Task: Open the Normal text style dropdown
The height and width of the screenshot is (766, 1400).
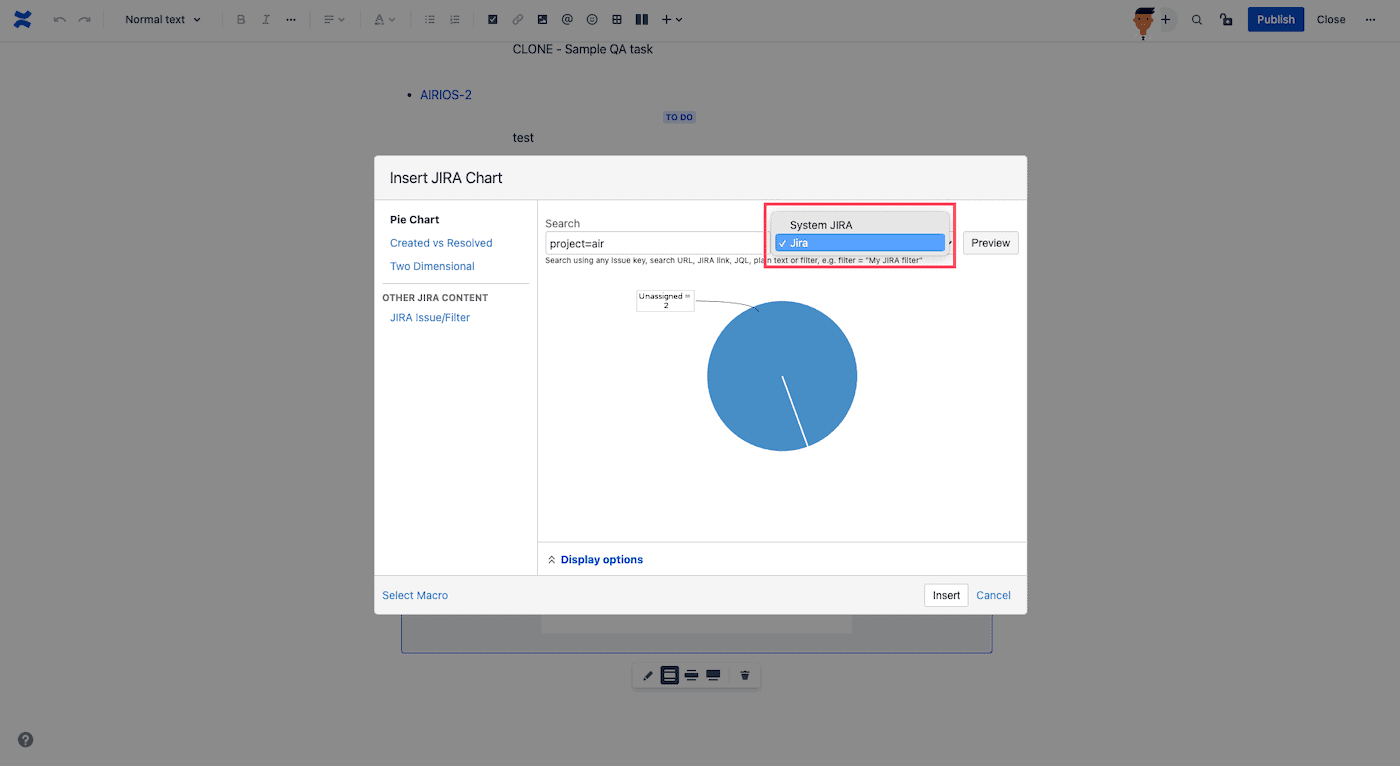Action: 162,19
